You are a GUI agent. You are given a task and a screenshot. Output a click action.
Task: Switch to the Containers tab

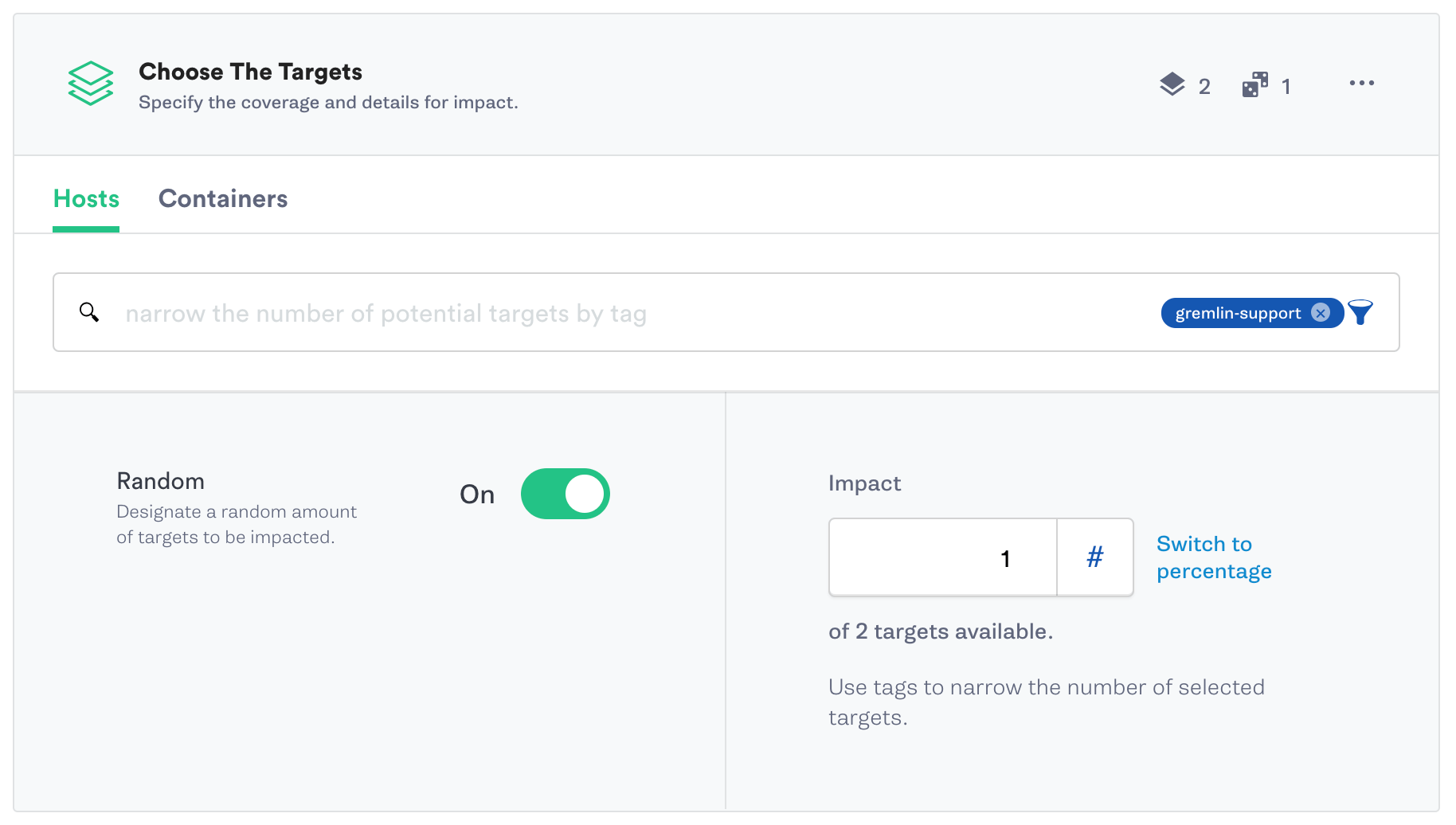click(223, 199)
